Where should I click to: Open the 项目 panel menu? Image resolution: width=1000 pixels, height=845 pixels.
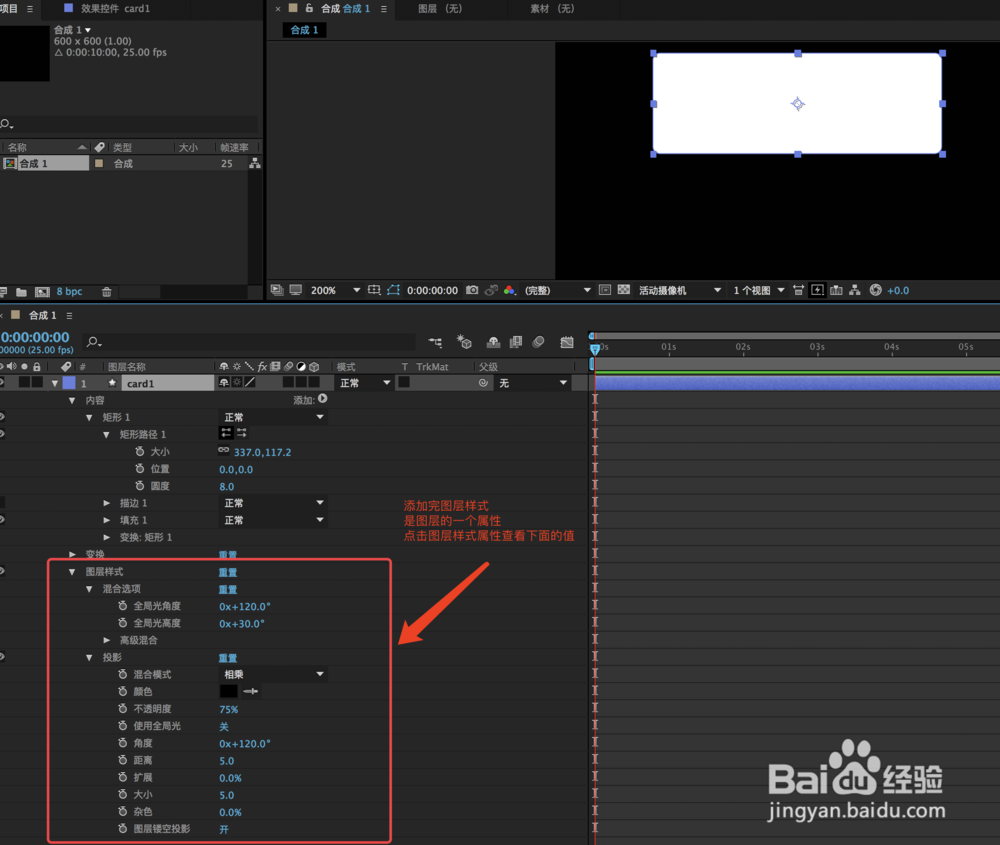tap(29, 9)
